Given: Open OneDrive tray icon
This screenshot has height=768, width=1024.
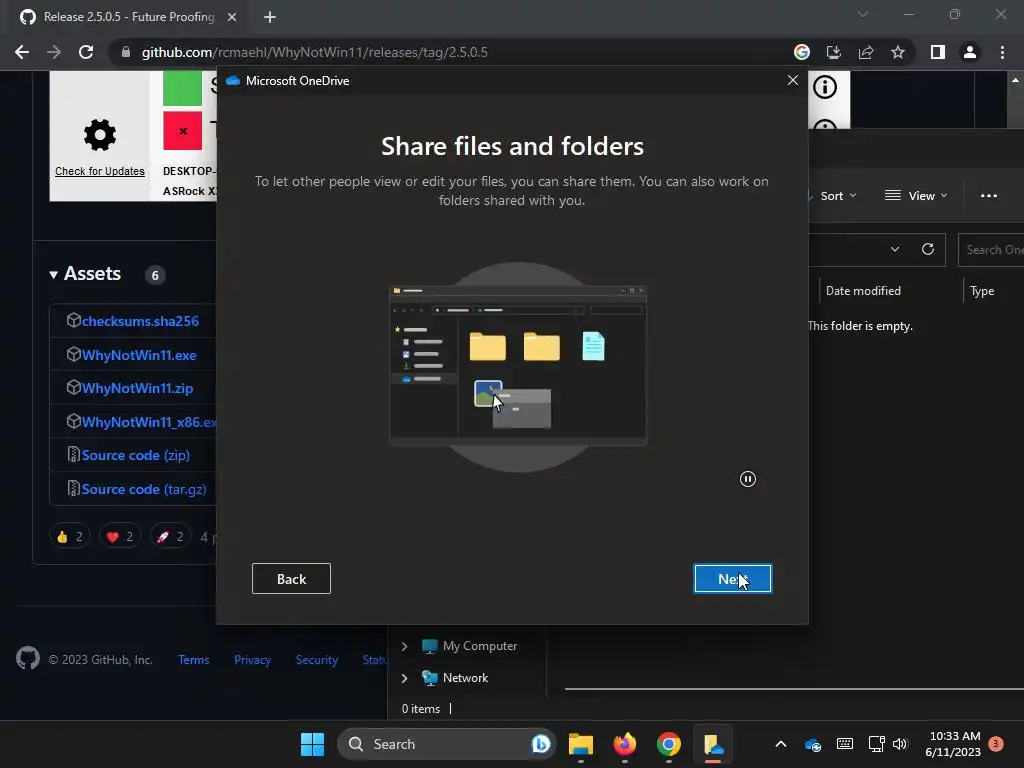Looking at the screenshot, I should click(x=813, y=744).
